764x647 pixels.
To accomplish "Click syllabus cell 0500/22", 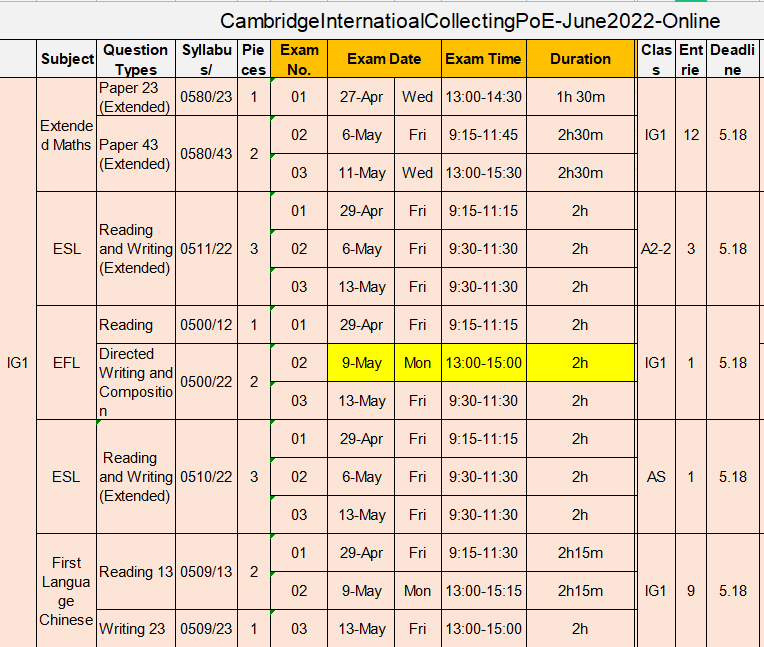I will (x=207, y=382).
